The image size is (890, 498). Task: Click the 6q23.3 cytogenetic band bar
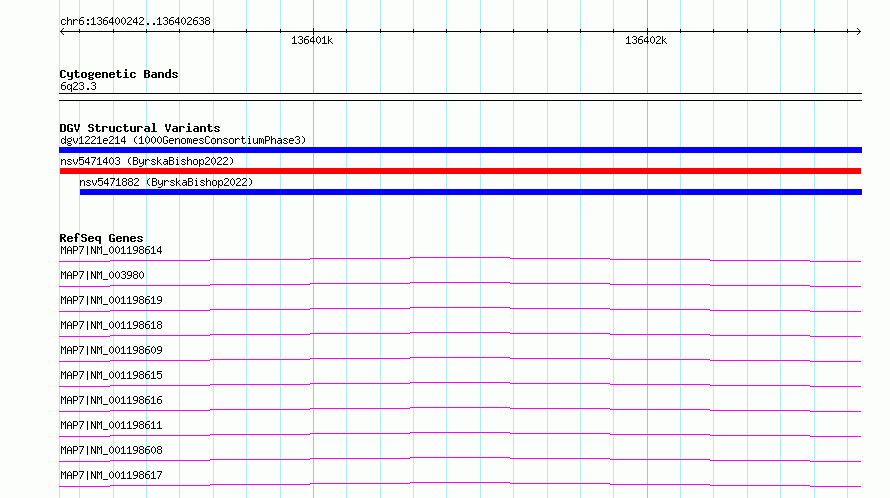[460, 97]
